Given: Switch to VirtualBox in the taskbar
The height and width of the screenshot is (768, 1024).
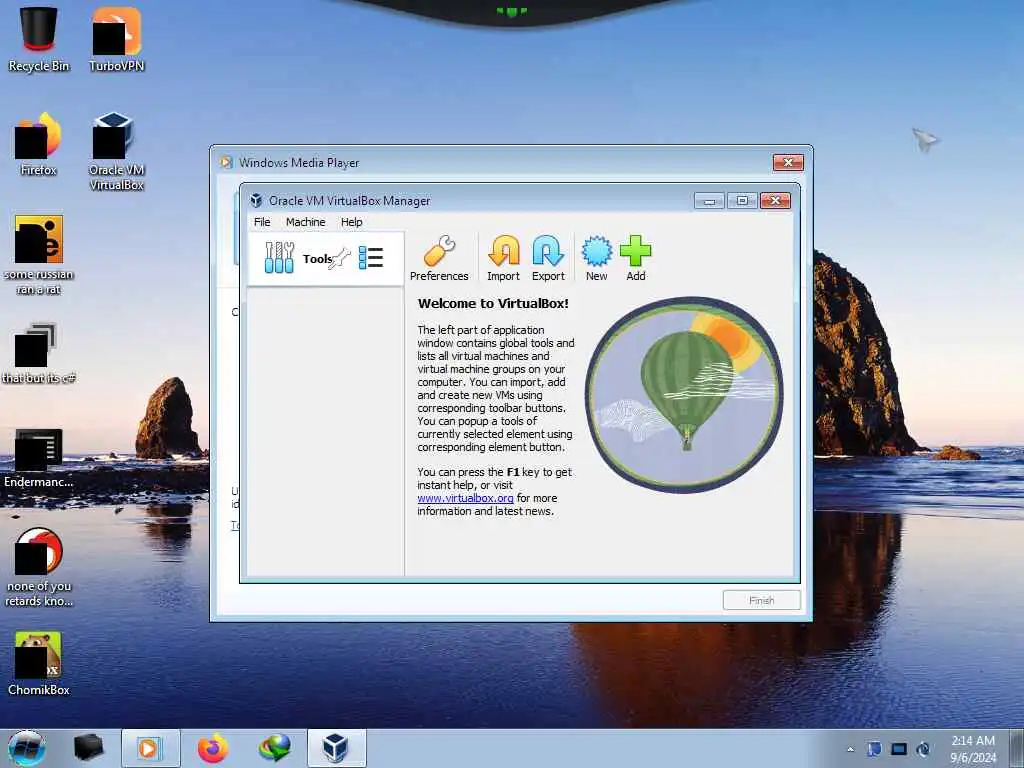Looking at the screenshot, I should 336,748.
